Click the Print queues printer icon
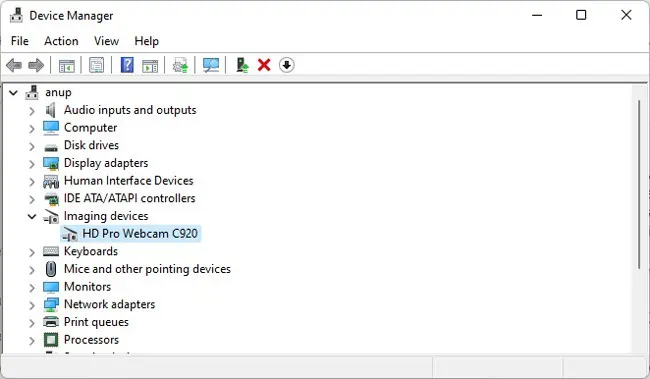The height and width of the screenshot is (379, 650). click(x=51, y=322)
